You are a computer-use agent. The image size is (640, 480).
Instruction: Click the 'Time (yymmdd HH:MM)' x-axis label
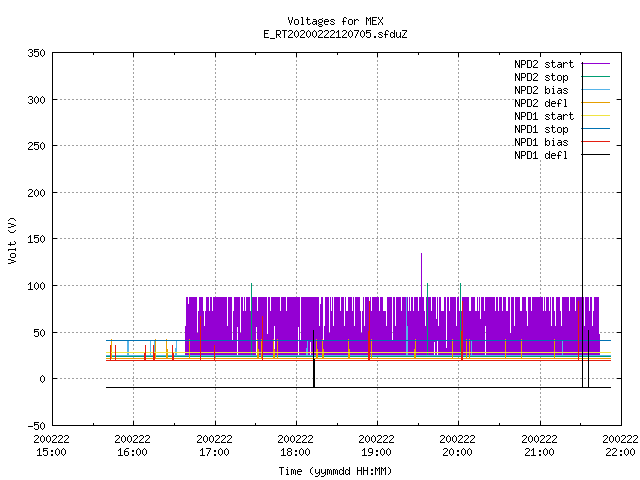tap(335, 471)
